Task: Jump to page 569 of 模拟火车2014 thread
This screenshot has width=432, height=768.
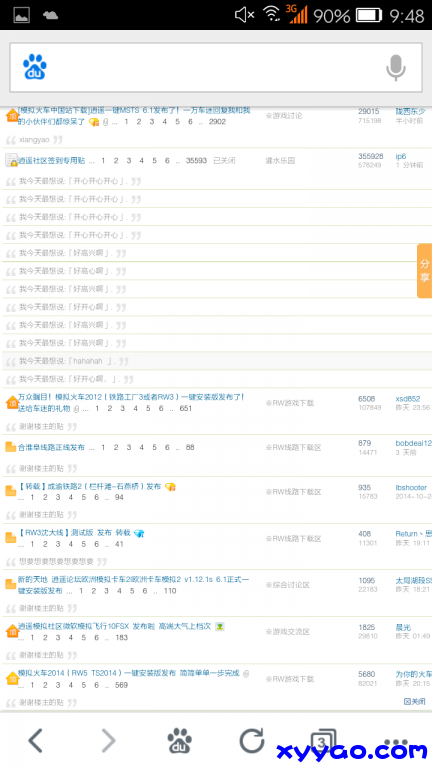Action: pos(121,685)
